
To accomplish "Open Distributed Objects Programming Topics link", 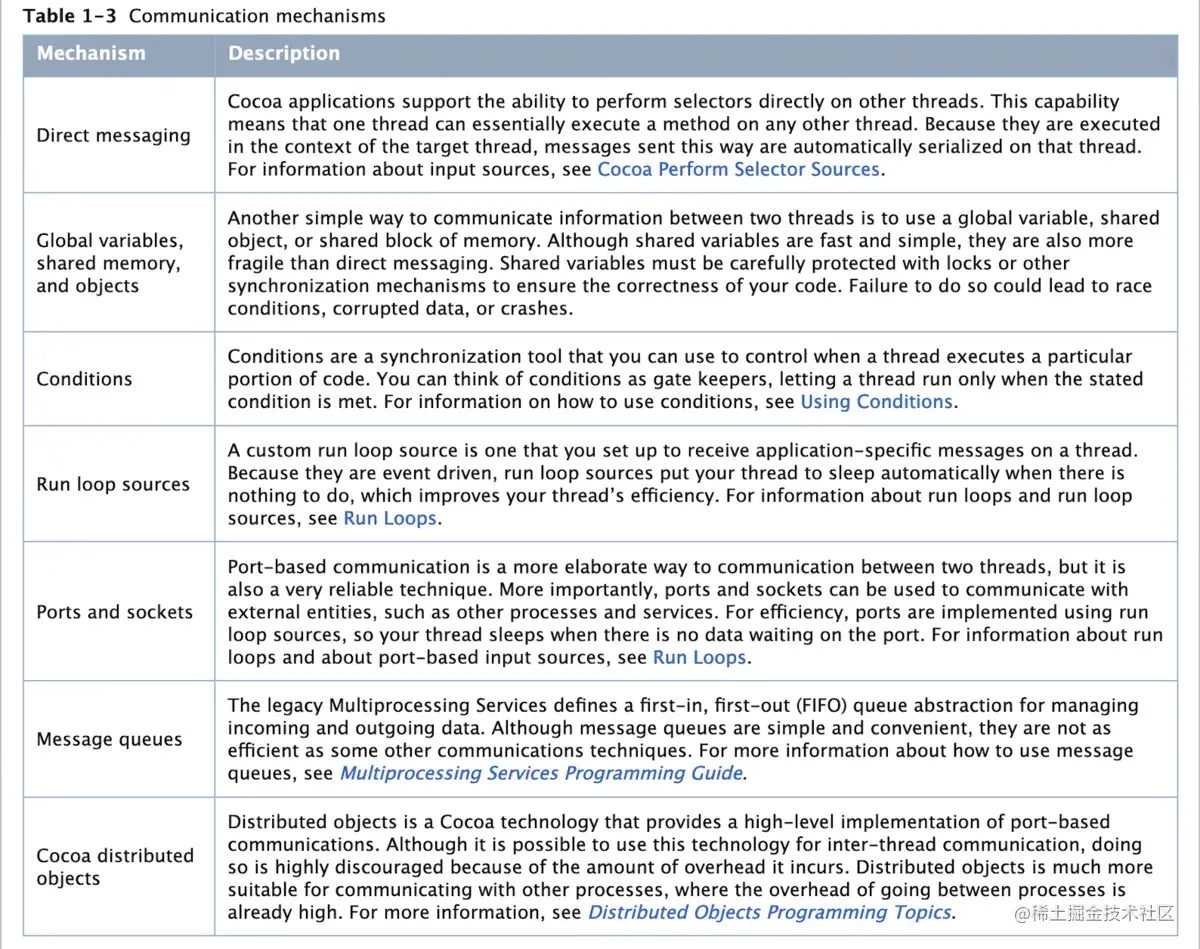I will coord(769,911).
